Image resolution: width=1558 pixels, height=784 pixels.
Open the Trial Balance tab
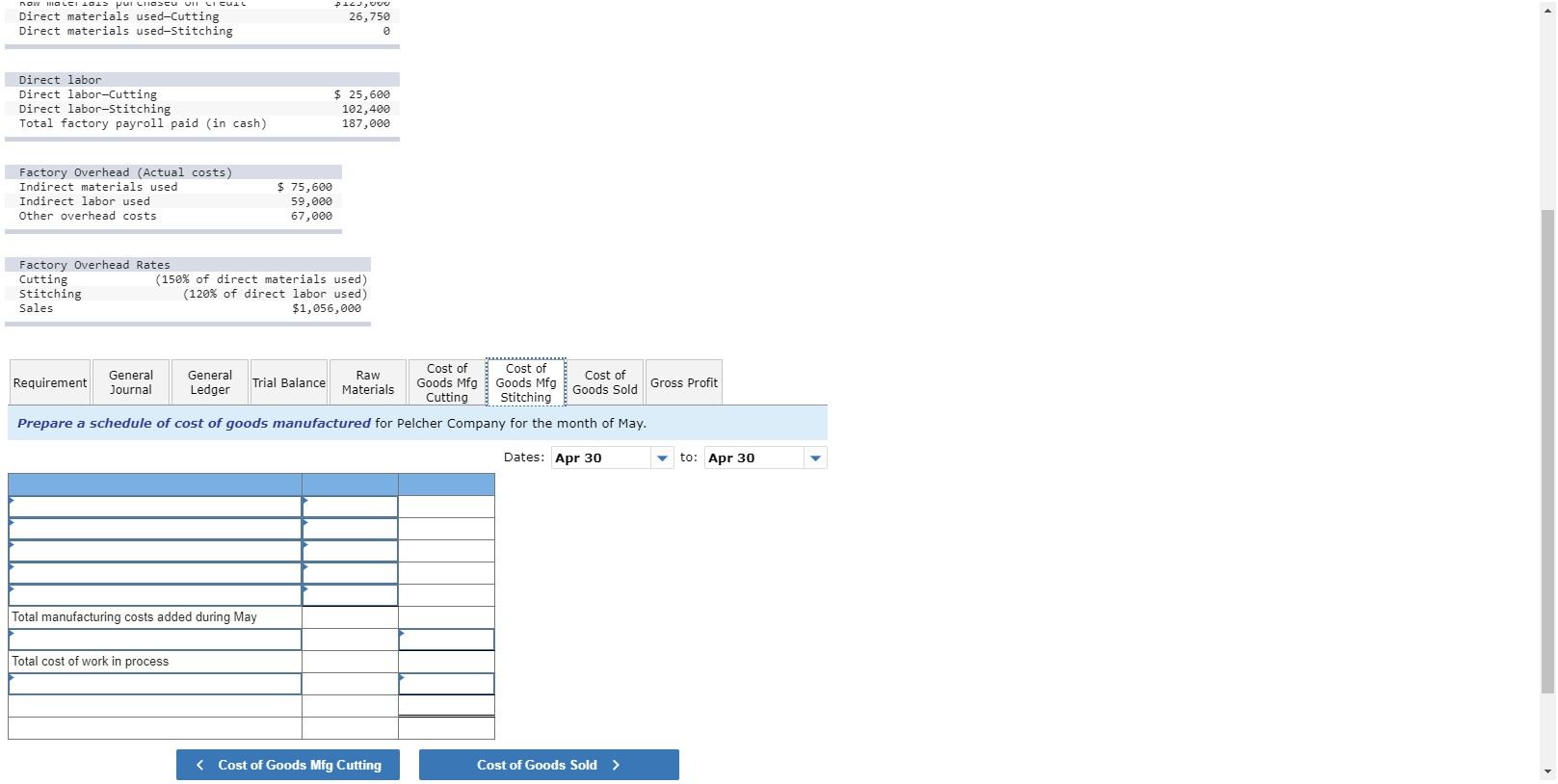(289, 382)
